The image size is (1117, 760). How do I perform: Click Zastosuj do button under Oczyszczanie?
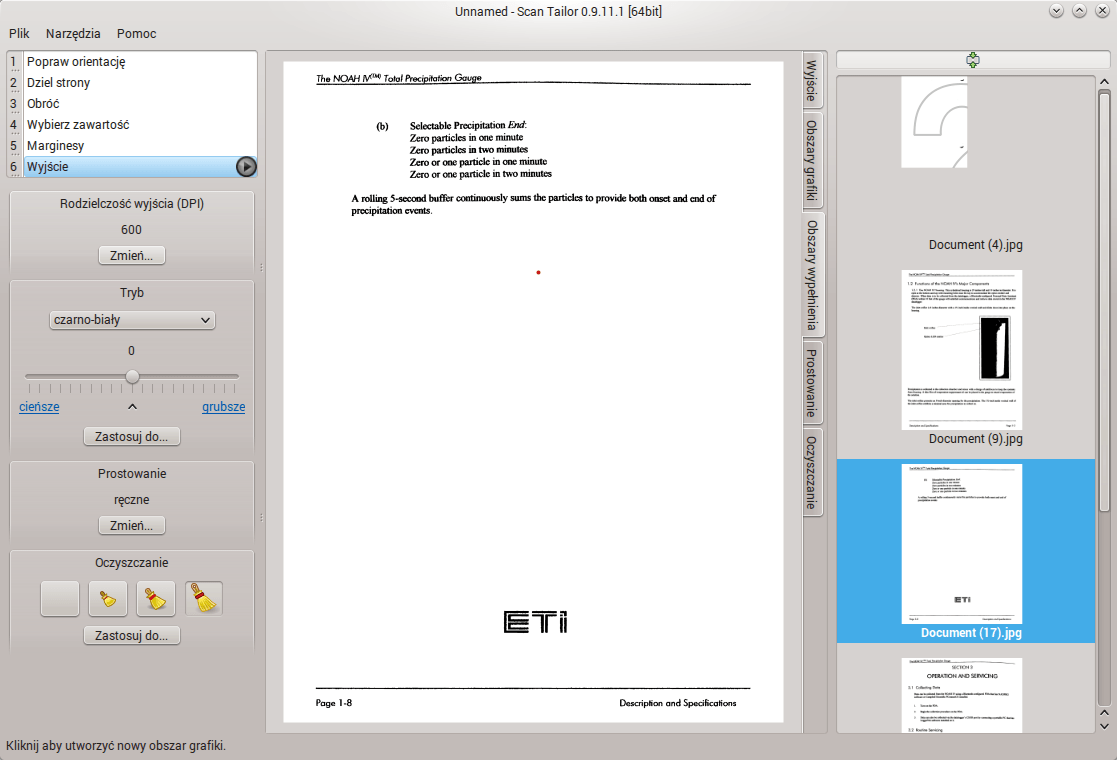click(x=132, y=635)
